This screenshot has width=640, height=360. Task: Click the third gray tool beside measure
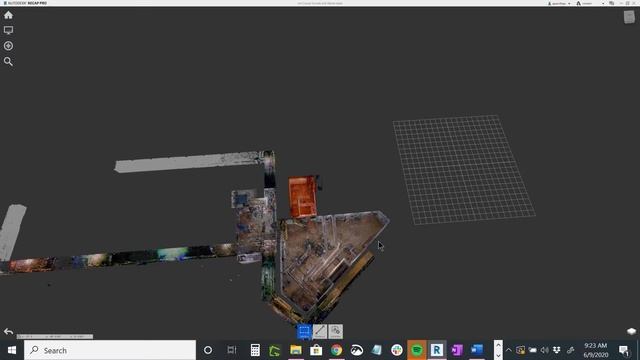click(x=336, y=332)
